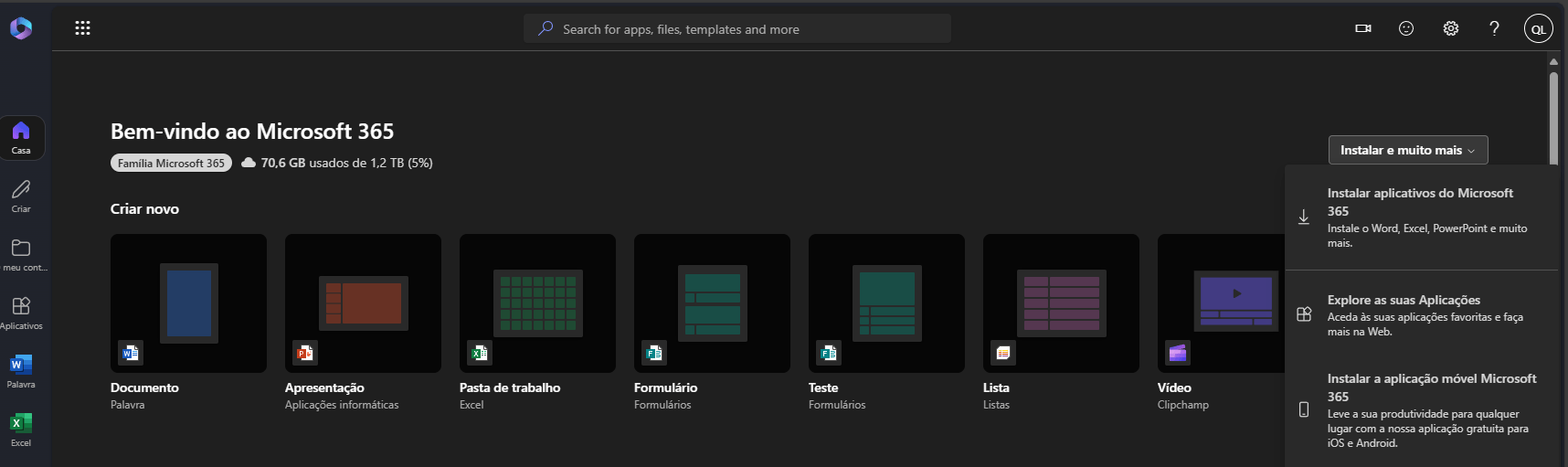Open Criar in the sidebar
The height and width of the screenshot is (467, 1568).
point(21,196)
